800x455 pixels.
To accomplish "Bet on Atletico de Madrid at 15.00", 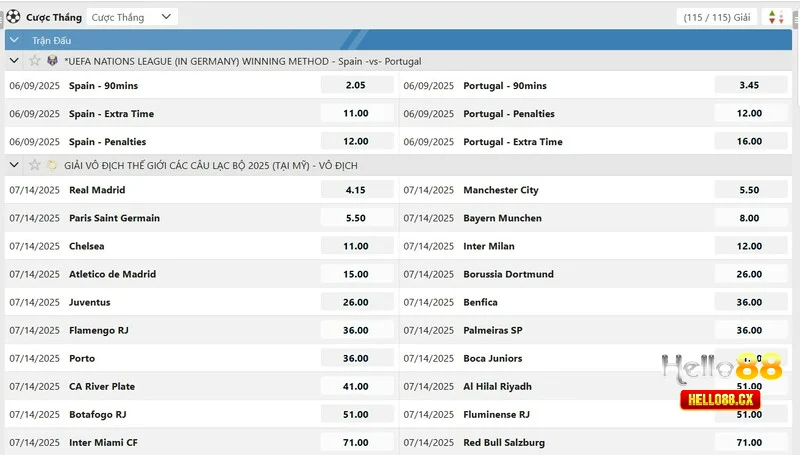I will click(x=356, y=274).
